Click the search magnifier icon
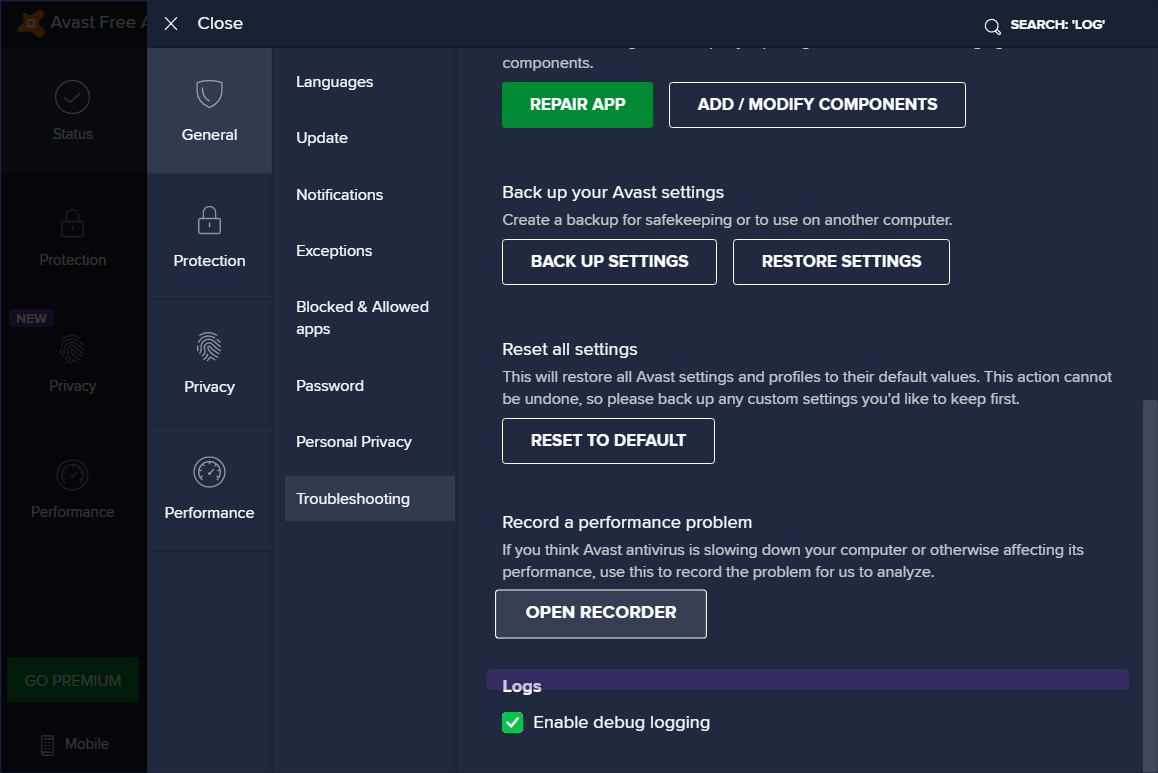 pyautogui.click(x=993, y=27)
